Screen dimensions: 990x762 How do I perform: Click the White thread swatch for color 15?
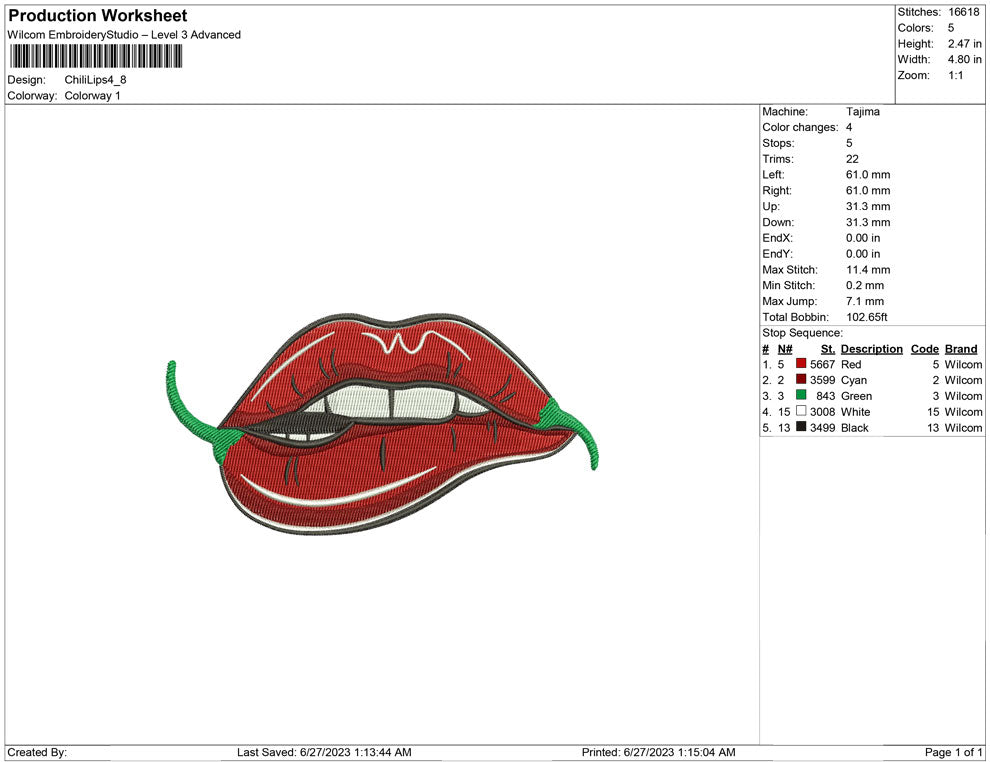pos(799,412)
